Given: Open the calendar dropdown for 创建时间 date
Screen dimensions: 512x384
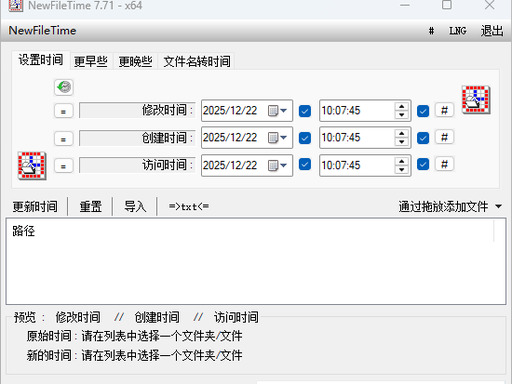Looking at the screenshot, I should click(277, 138).
